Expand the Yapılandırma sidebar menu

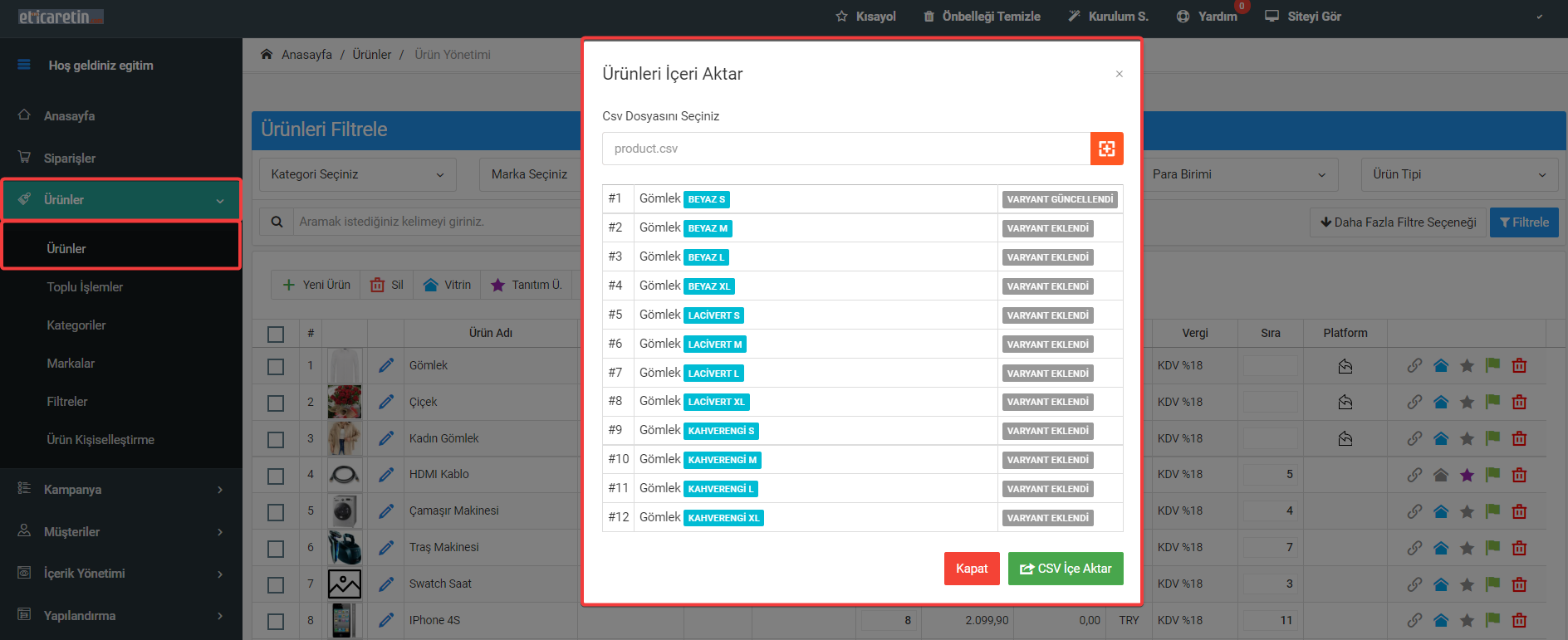120,615
